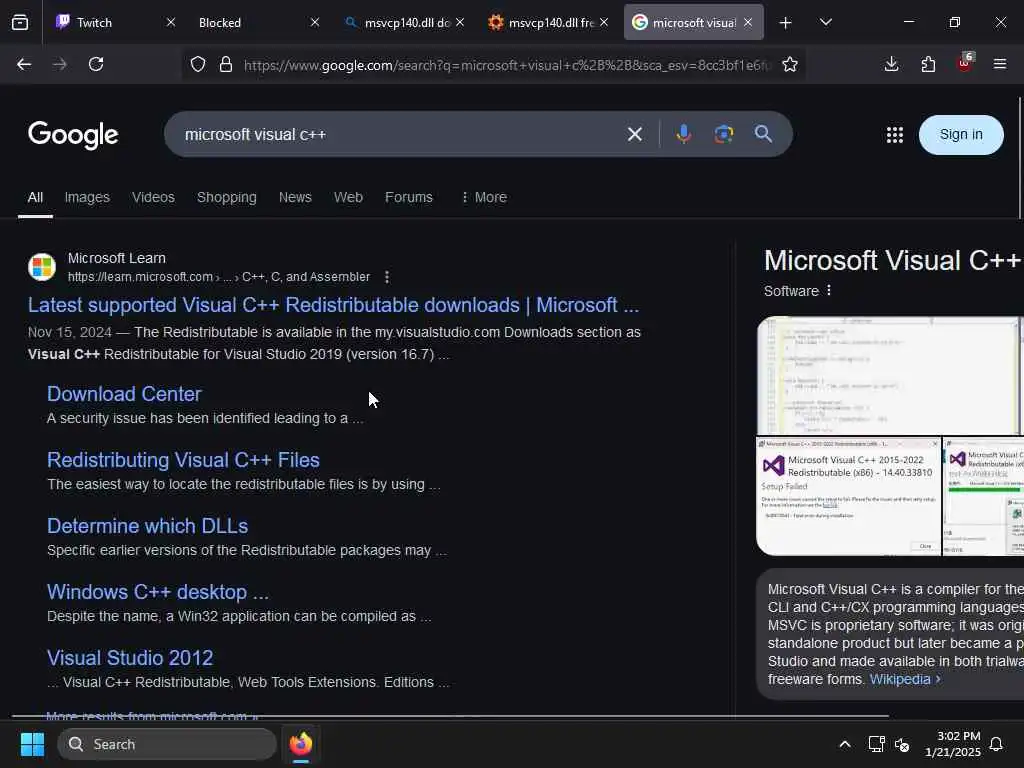Clear the Google search box
Image resolution: width=1024 pixels, height=768 pixels.
(635, 135)
